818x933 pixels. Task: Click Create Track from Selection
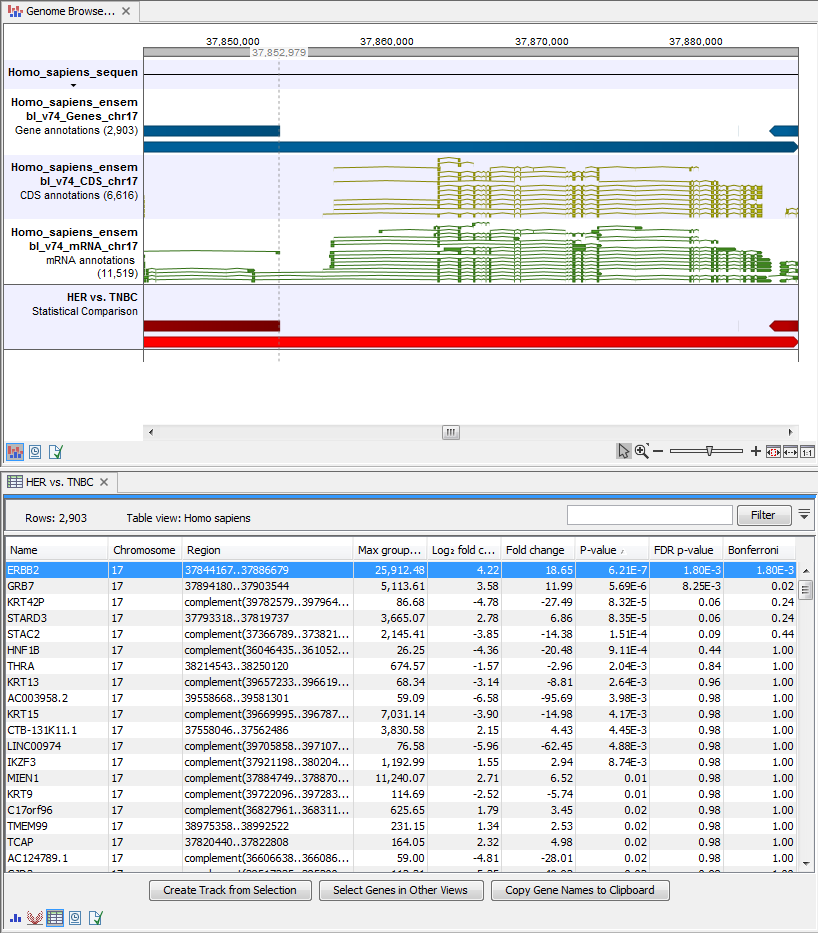(x=229, y=890)
